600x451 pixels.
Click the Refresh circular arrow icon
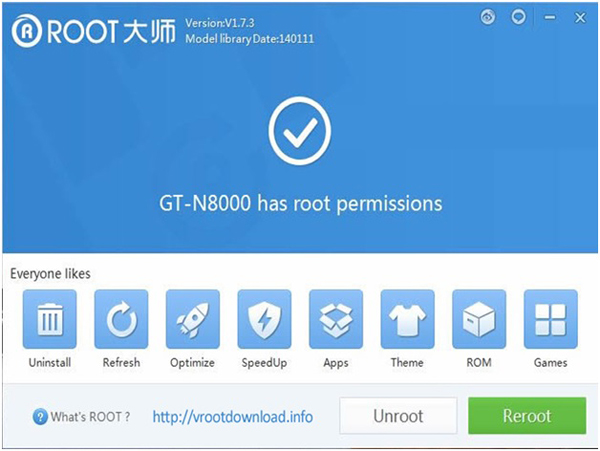121,319
